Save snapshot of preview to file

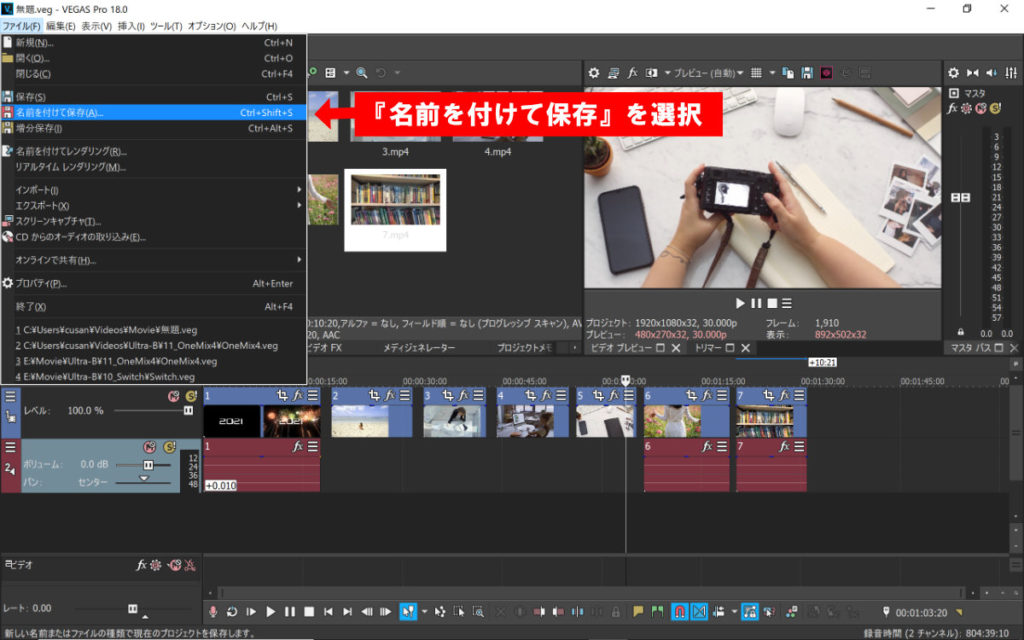(x=805, y=73)
